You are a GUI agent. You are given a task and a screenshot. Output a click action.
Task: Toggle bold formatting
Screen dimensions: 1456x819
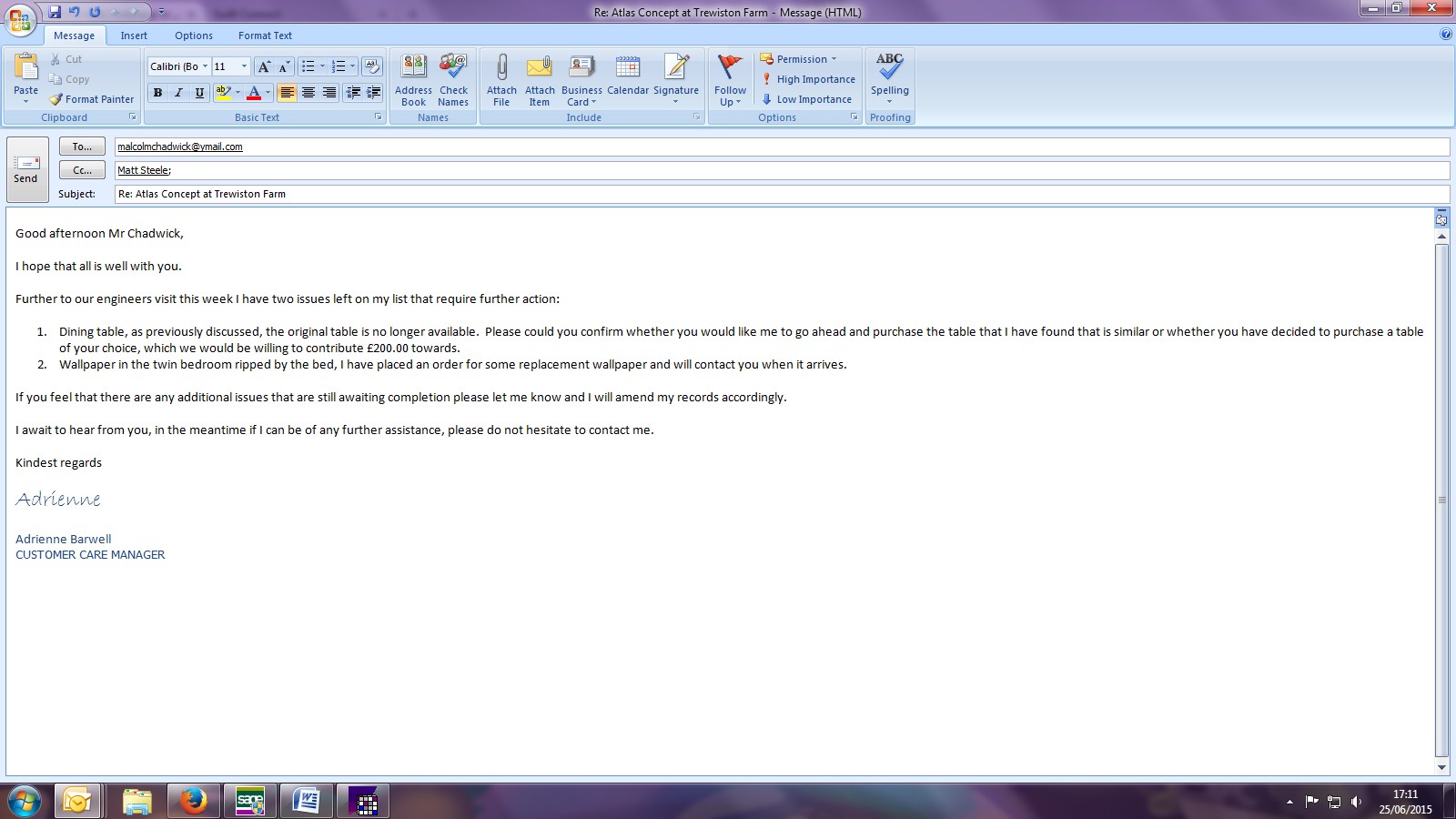click(158, 92)
